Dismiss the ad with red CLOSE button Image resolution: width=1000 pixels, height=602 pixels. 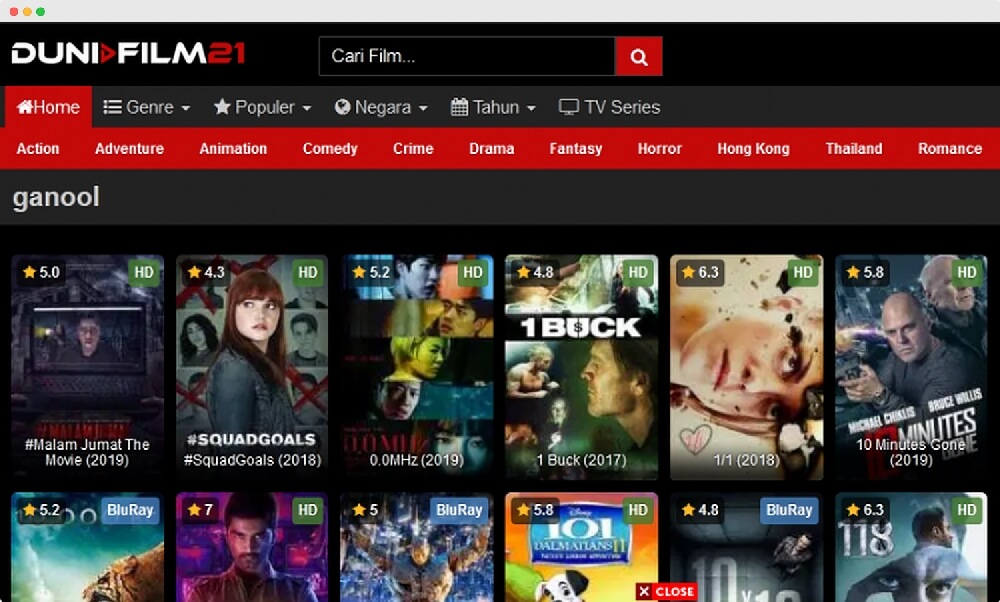pyautogui.click(x=666, y=591)
